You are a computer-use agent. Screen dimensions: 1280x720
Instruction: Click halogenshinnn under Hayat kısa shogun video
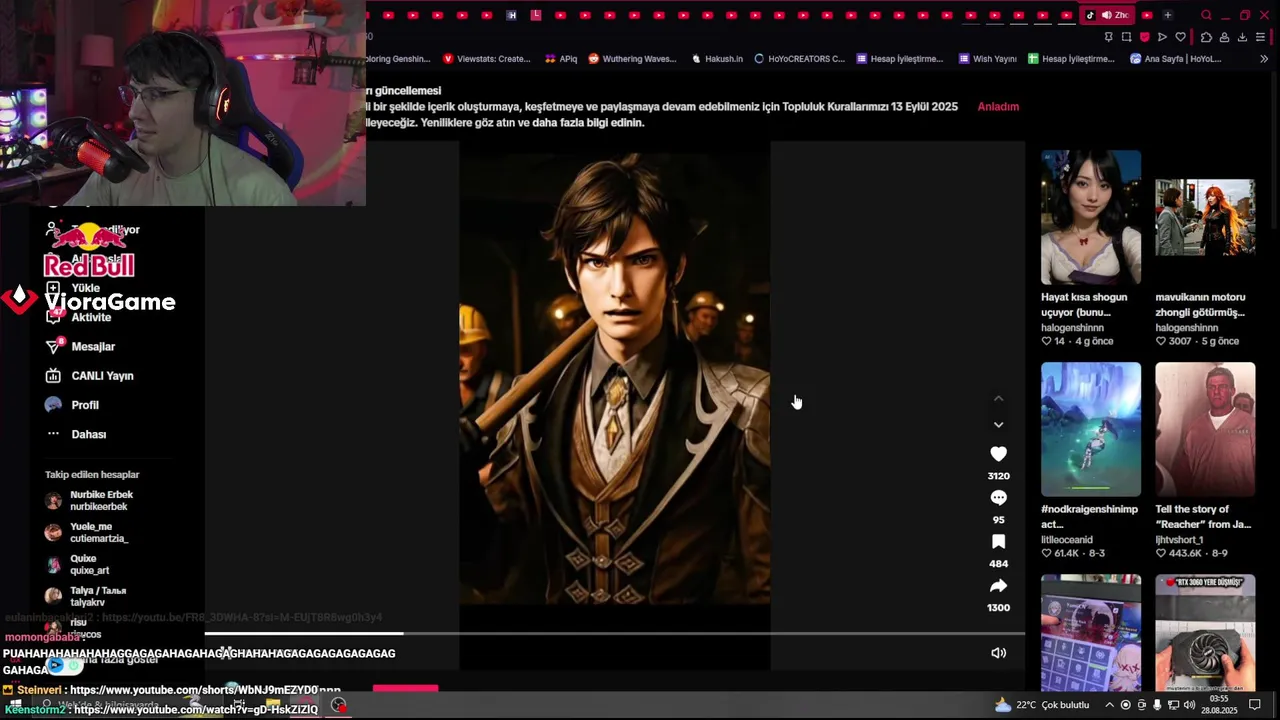1072,327
